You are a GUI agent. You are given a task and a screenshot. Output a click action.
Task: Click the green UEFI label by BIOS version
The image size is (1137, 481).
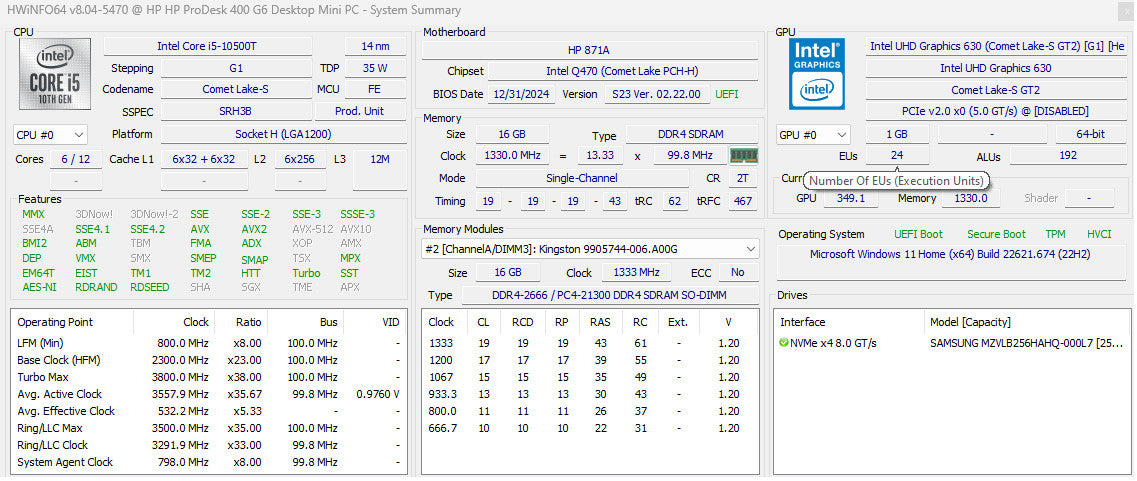727,94
